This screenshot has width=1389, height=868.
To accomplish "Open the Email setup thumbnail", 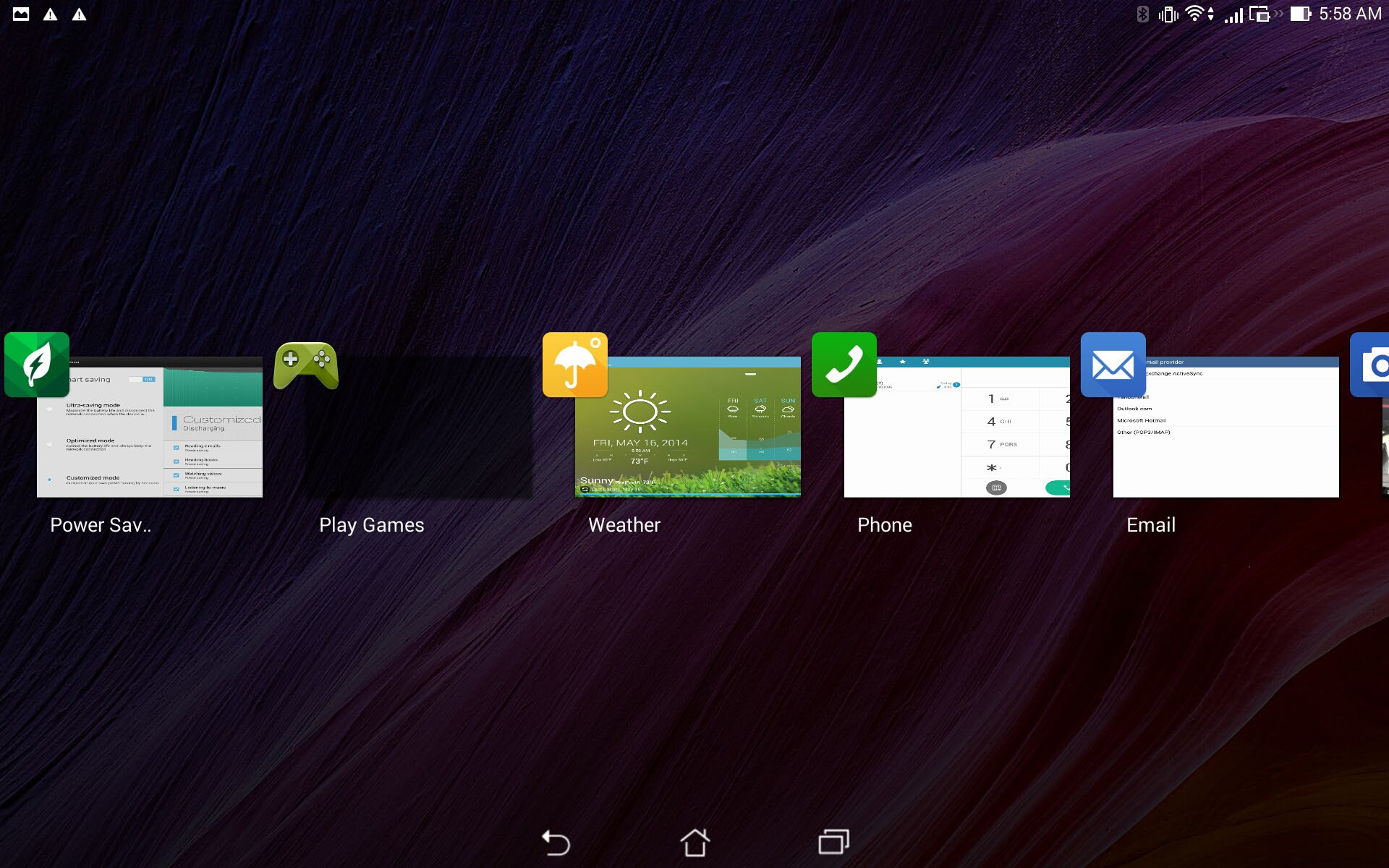I will (1226, 427).
